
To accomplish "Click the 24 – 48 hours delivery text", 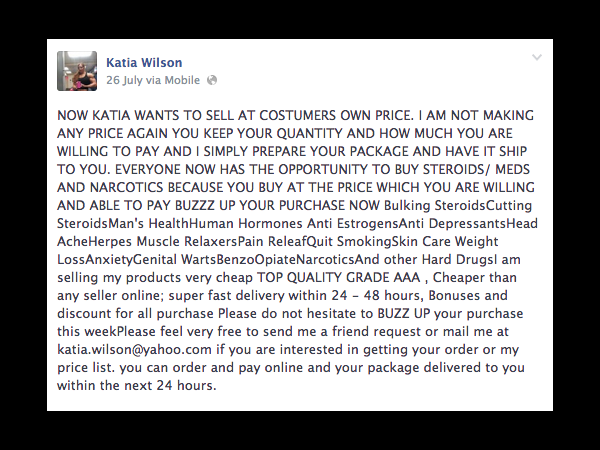I will (x=385, y=295).
